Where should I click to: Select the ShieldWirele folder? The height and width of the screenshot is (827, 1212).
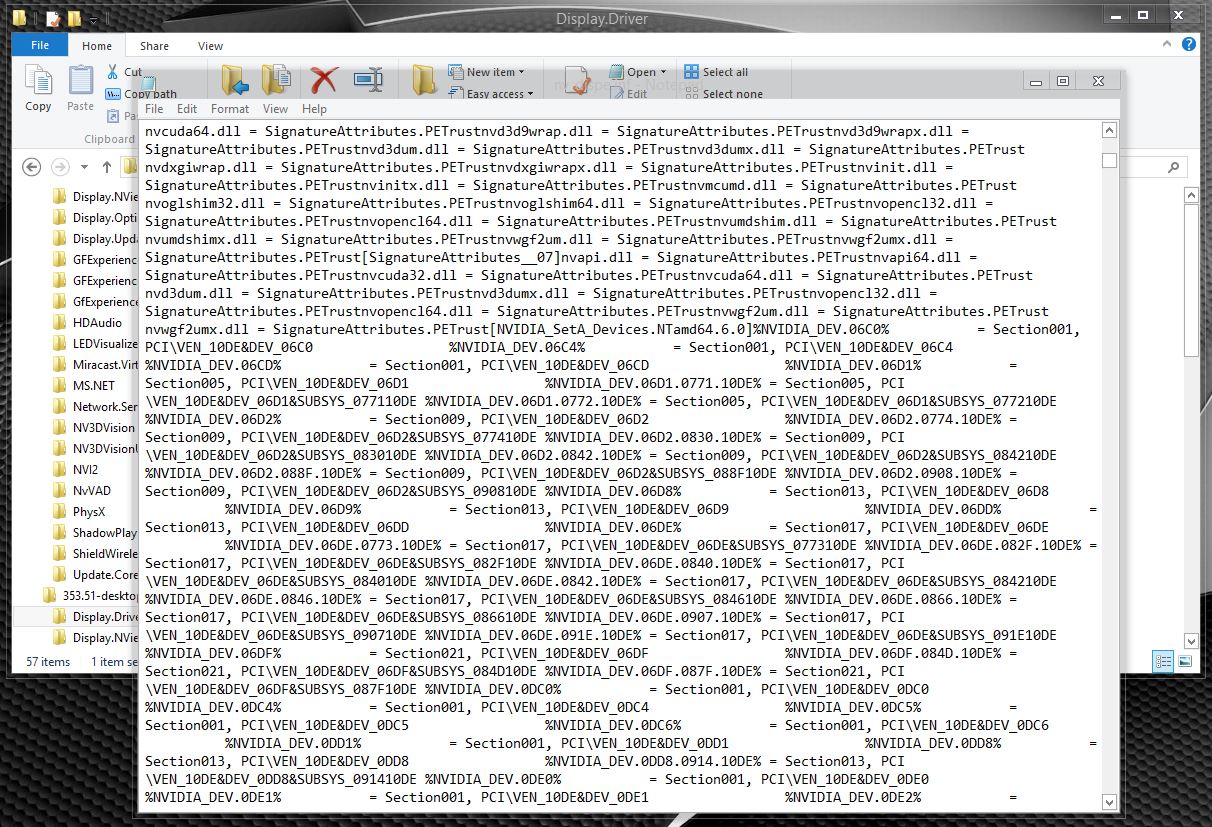[x=96, y=553]
